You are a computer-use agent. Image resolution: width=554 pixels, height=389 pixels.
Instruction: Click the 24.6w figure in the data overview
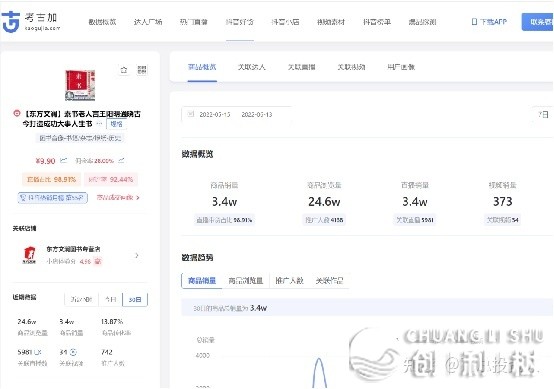pyautogui.click(x=324, y=202)
